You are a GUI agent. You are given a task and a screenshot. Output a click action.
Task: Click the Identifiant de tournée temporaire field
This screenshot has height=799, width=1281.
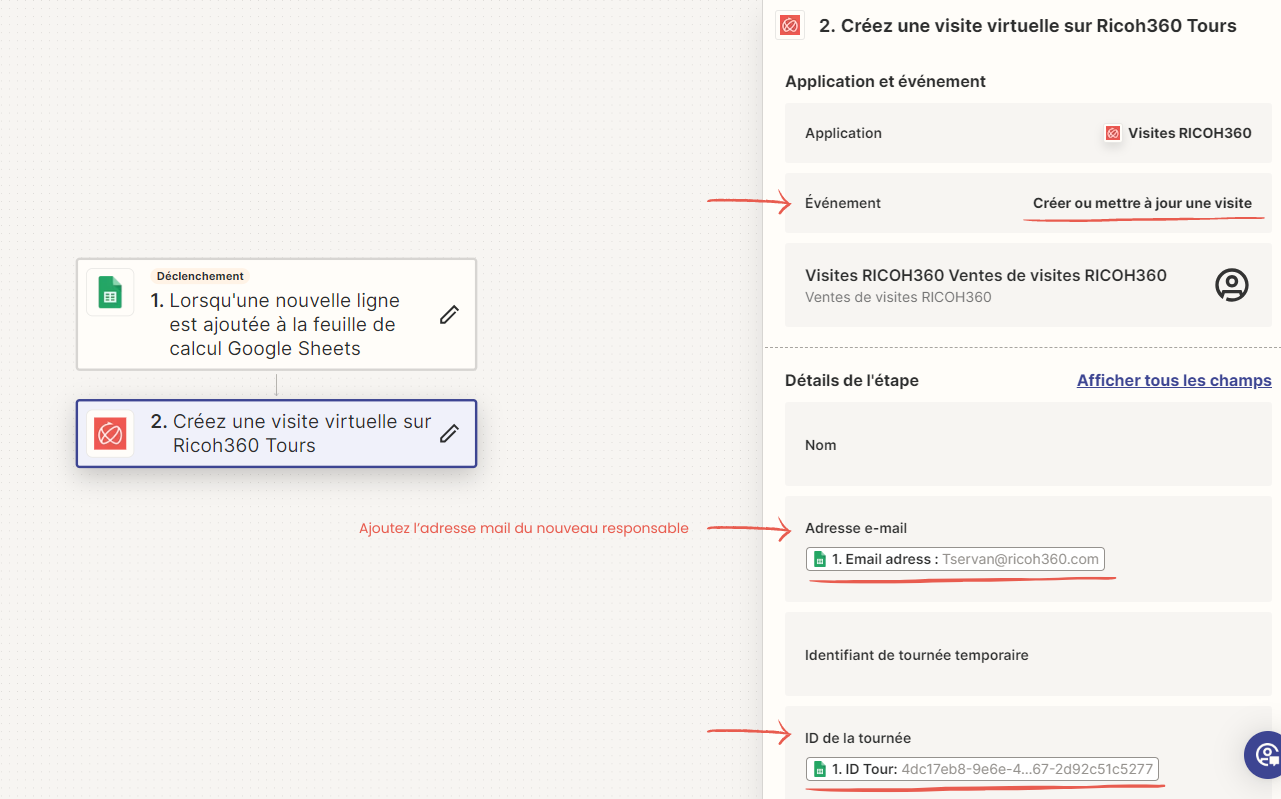[x=1028, y=655]
